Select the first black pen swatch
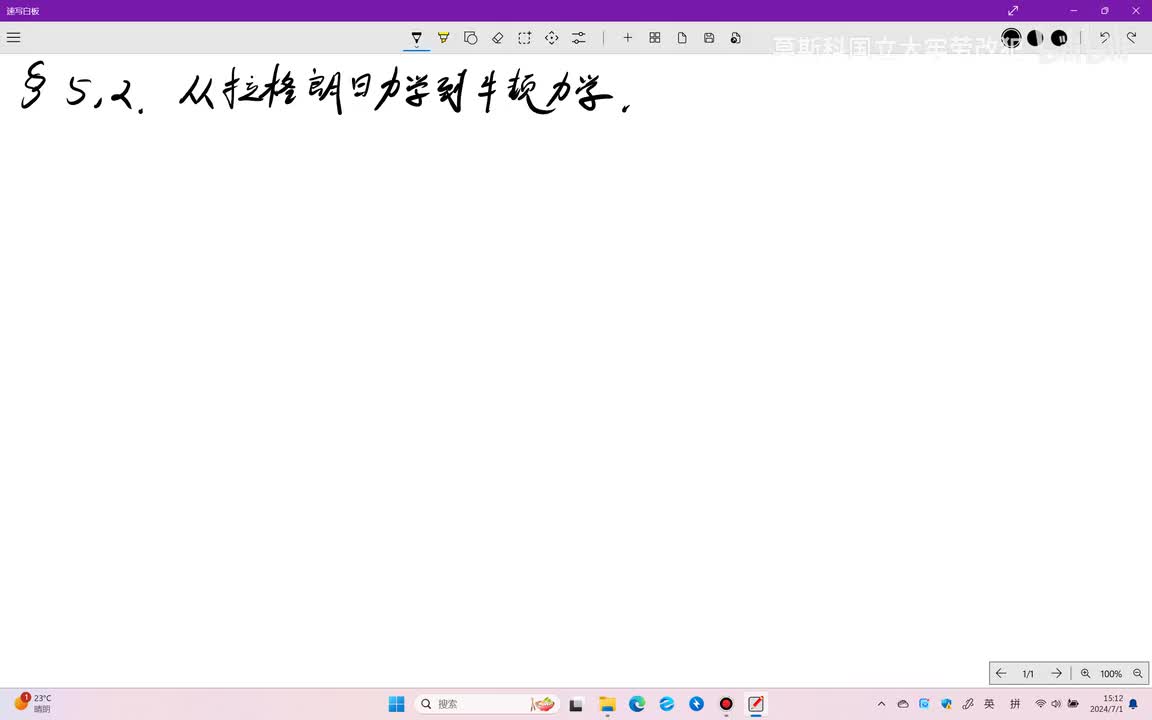The image size is (1152, 720). (x=1011, y=37)
